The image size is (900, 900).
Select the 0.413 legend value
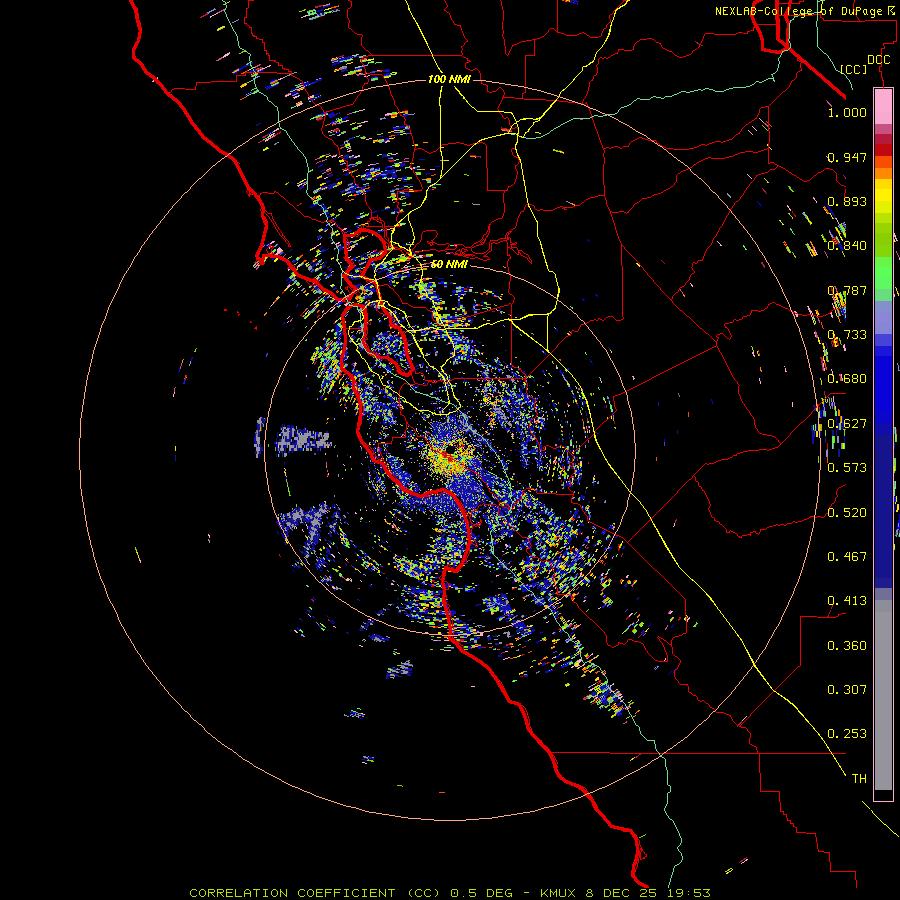847,601
